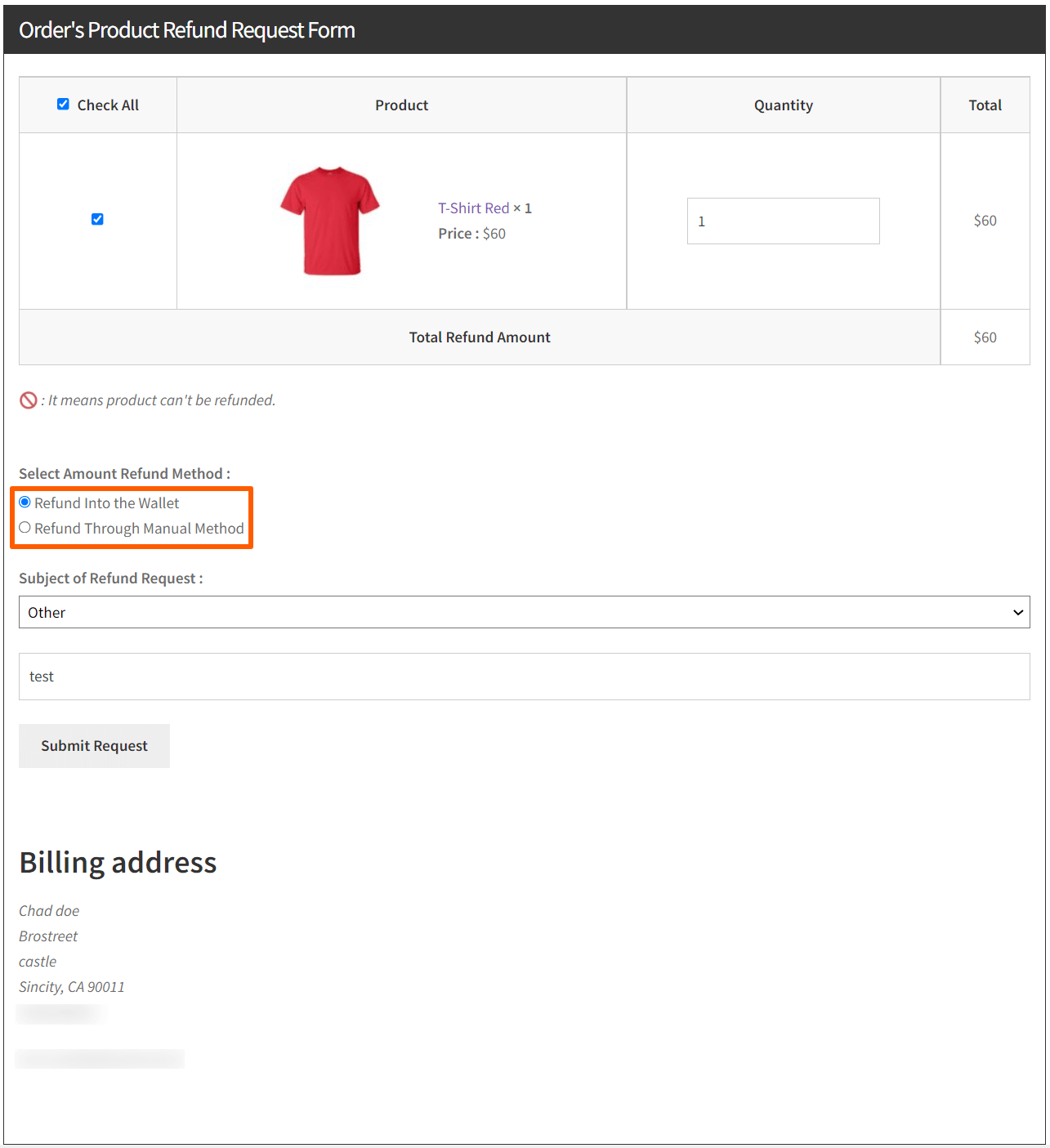The height and width of the screenshot is (1148, 1050).
Task: Click the red T-shirt product thumbnail
Action: [330, 221]
